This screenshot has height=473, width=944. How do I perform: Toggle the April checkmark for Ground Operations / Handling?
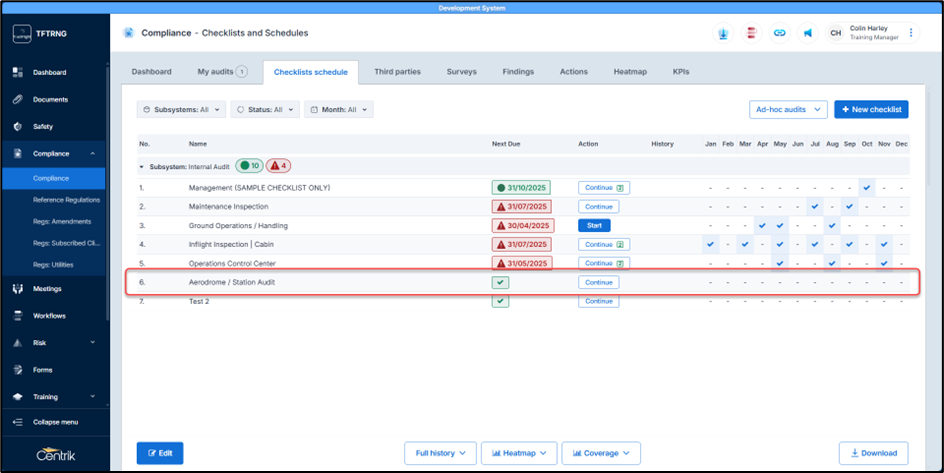click(763, 226)
